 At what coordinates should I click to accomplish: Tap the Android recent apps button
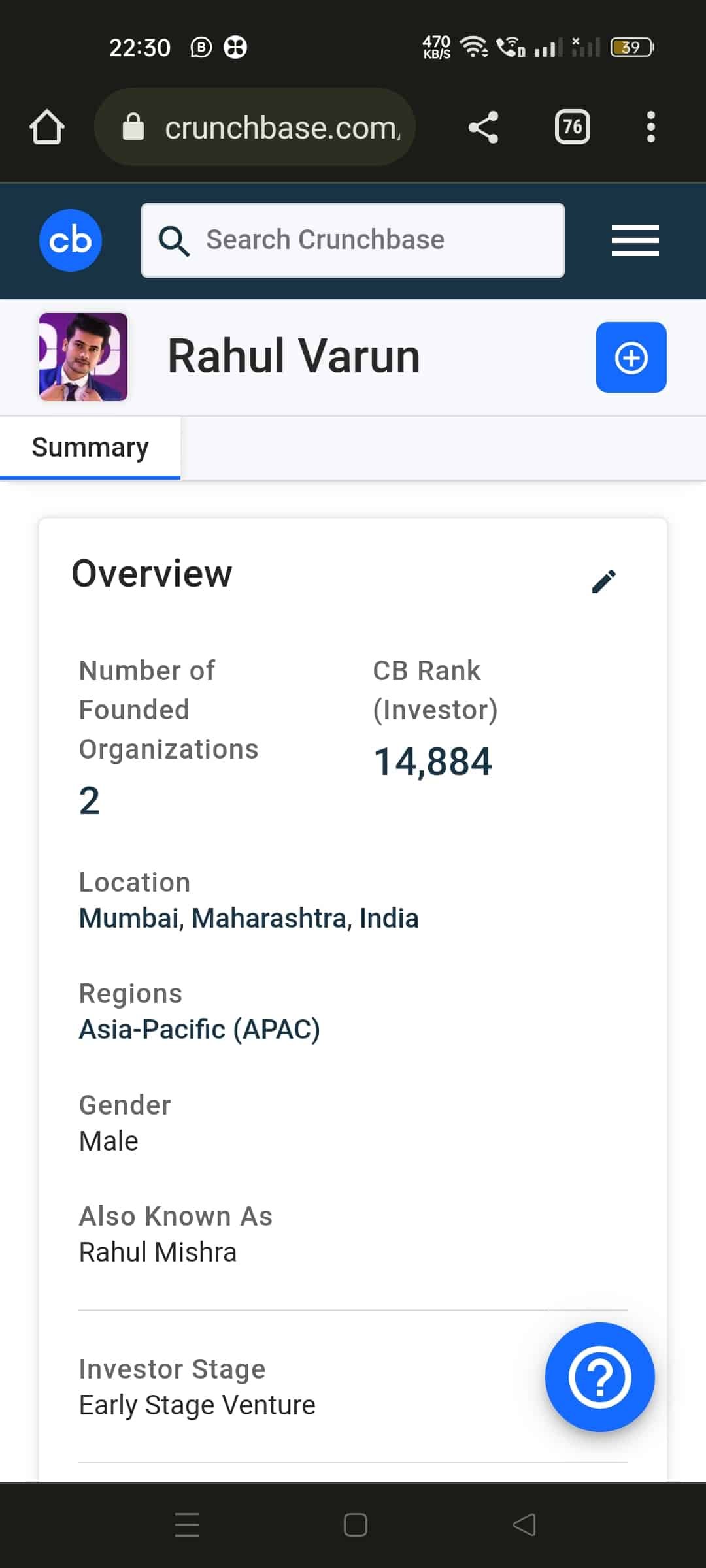pos(187,1525)
